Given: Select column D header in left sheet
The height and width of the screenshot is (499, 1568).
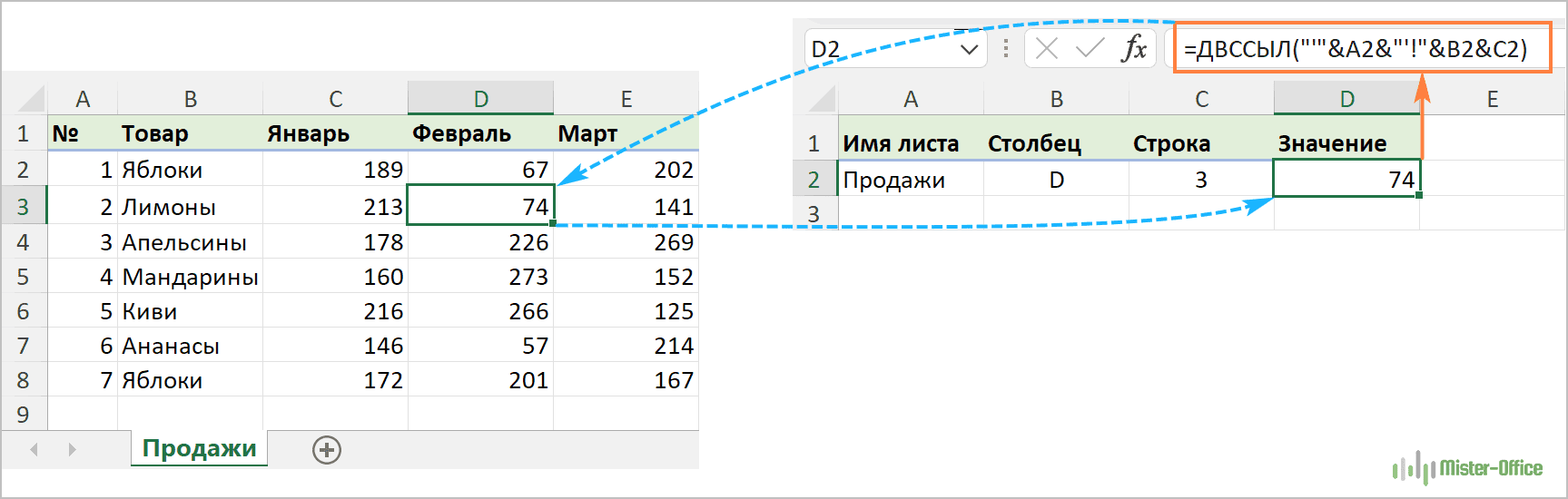Looking at the screenshot, I should pos(480,98).
